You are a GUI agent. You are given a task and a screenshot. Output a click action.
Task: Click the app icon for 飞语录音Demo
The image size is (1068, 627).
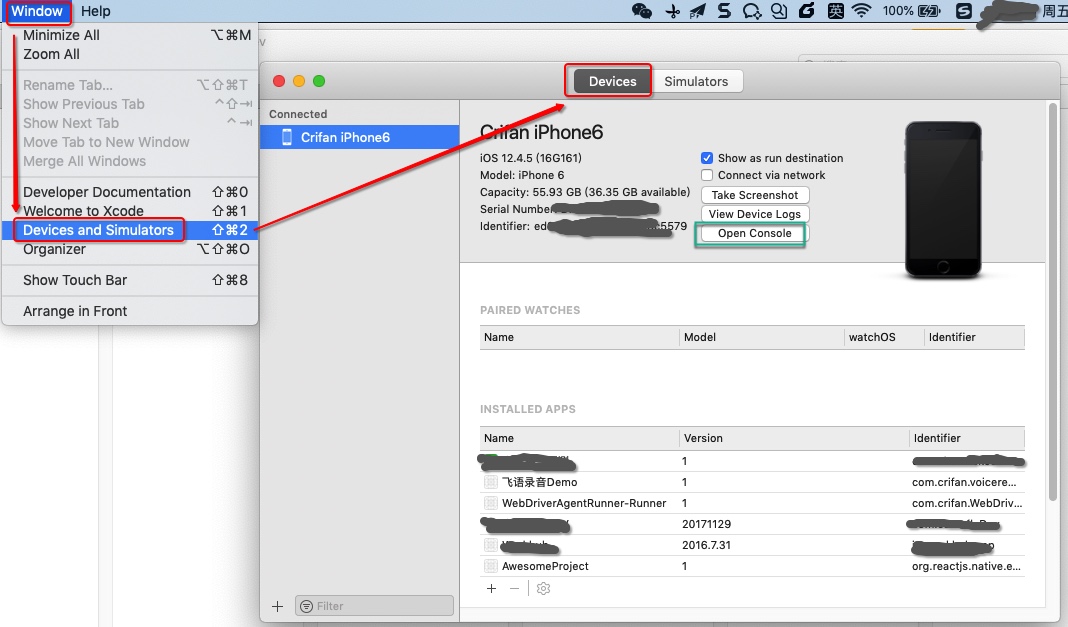[x=490, y=482]
